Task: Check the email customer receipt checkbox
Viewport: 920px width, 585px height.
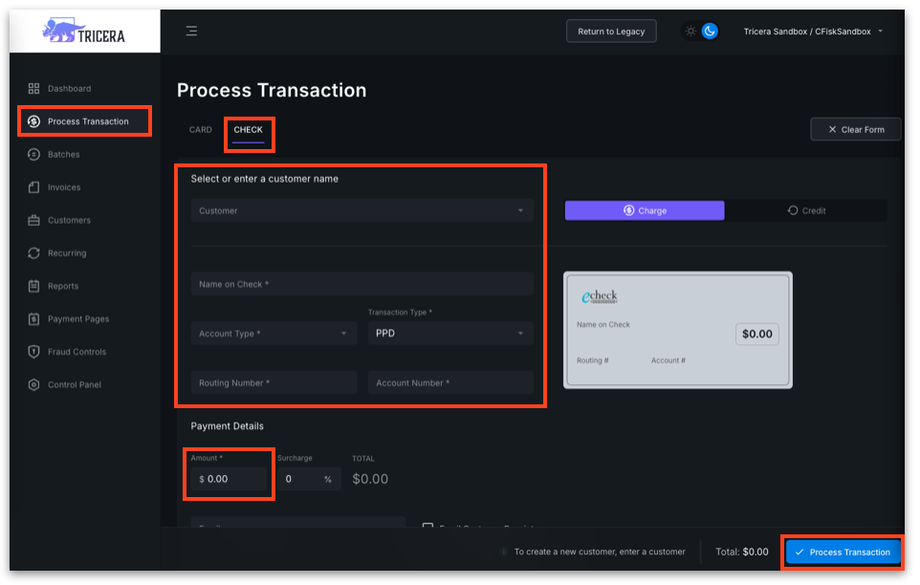Action: click(x=428, y=527)
